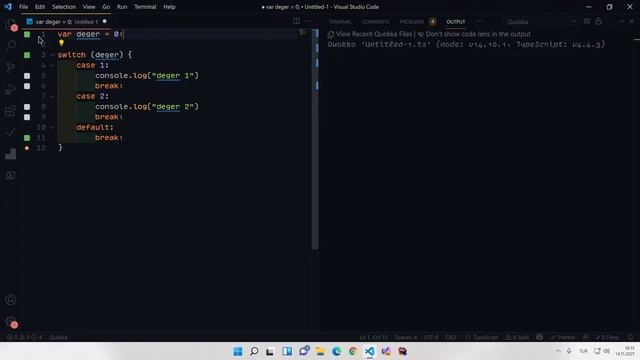Open the Manage gear icon
The height and width of the screenshot is (360, 640).
point(11,322)
